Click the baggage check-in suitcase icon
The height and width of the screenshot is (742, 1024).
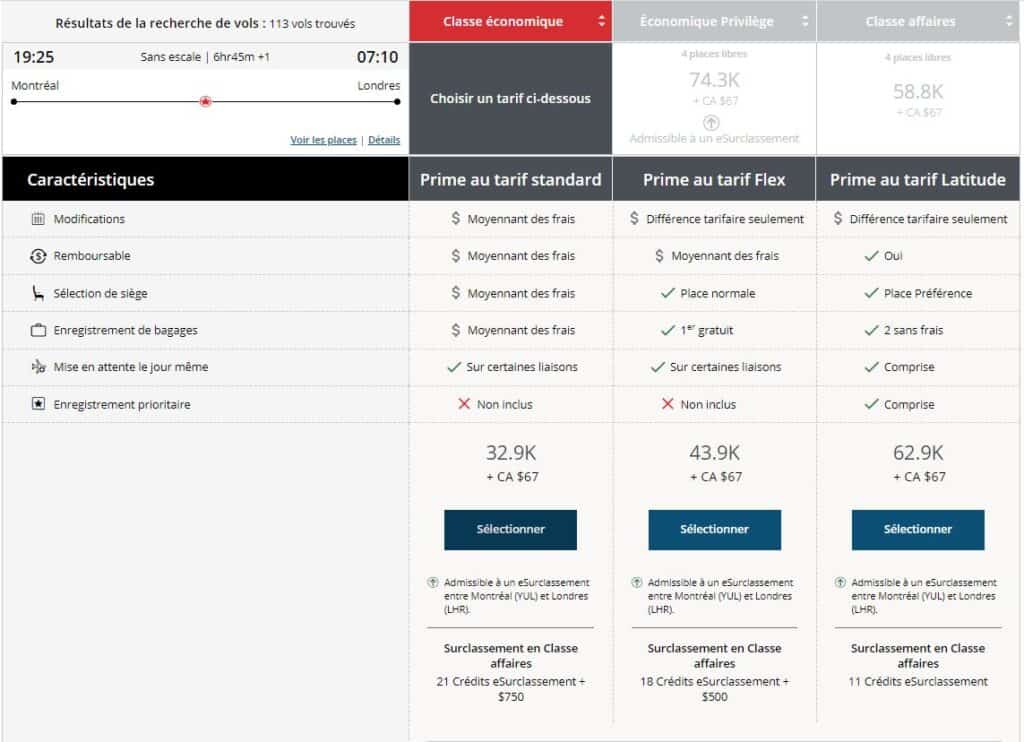(x=38, y=330)
